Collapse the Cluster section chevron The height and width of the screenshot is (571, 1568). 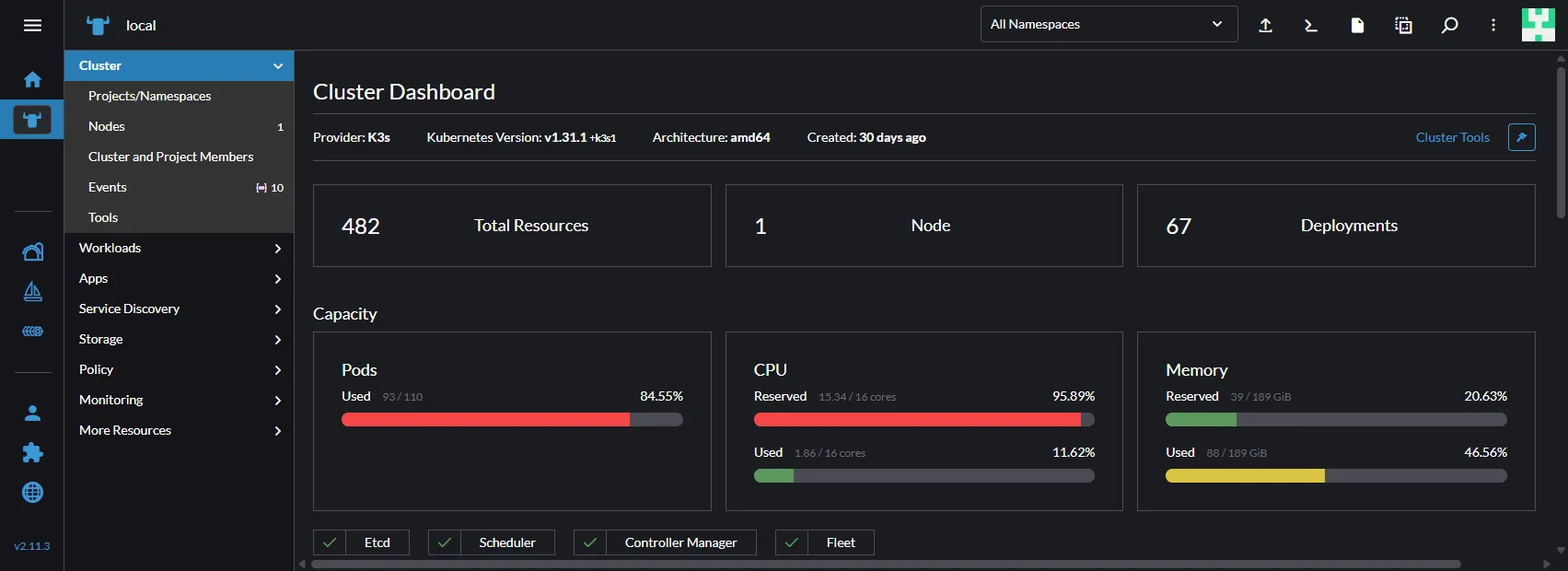[278, 65]
